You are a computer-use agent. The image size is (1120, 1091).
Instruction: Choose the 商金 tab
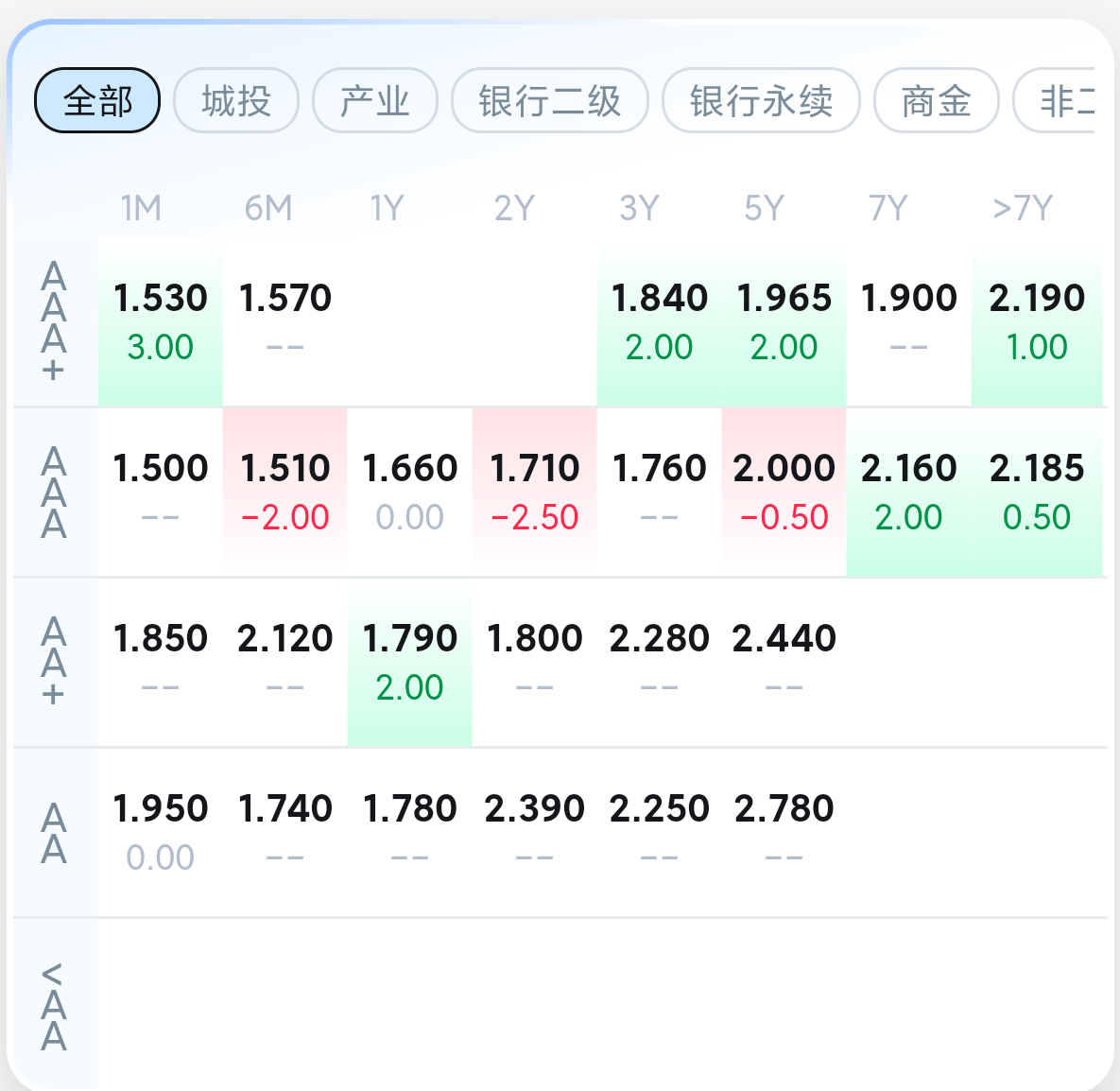point(936,100)
